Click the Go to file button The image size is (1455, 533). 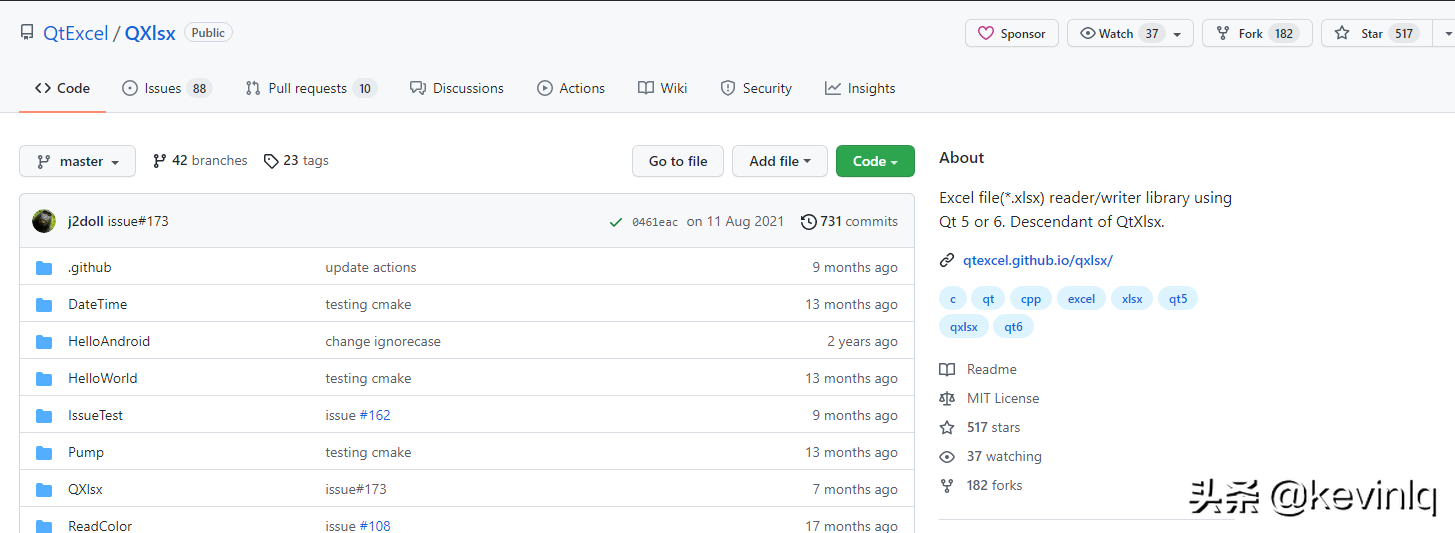(678, 161)
